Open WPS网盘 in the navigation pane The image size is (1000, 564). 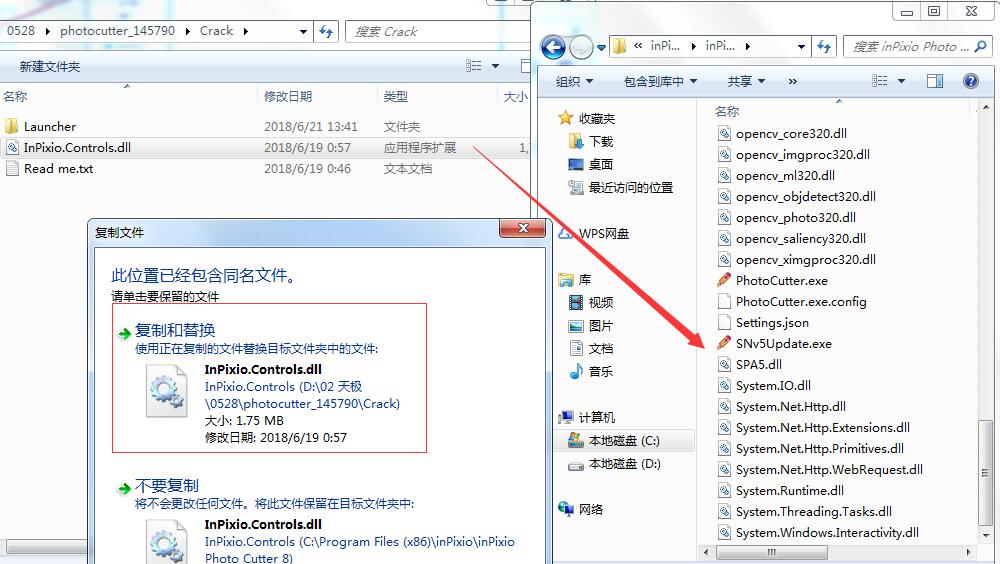[x=603, y=234]
